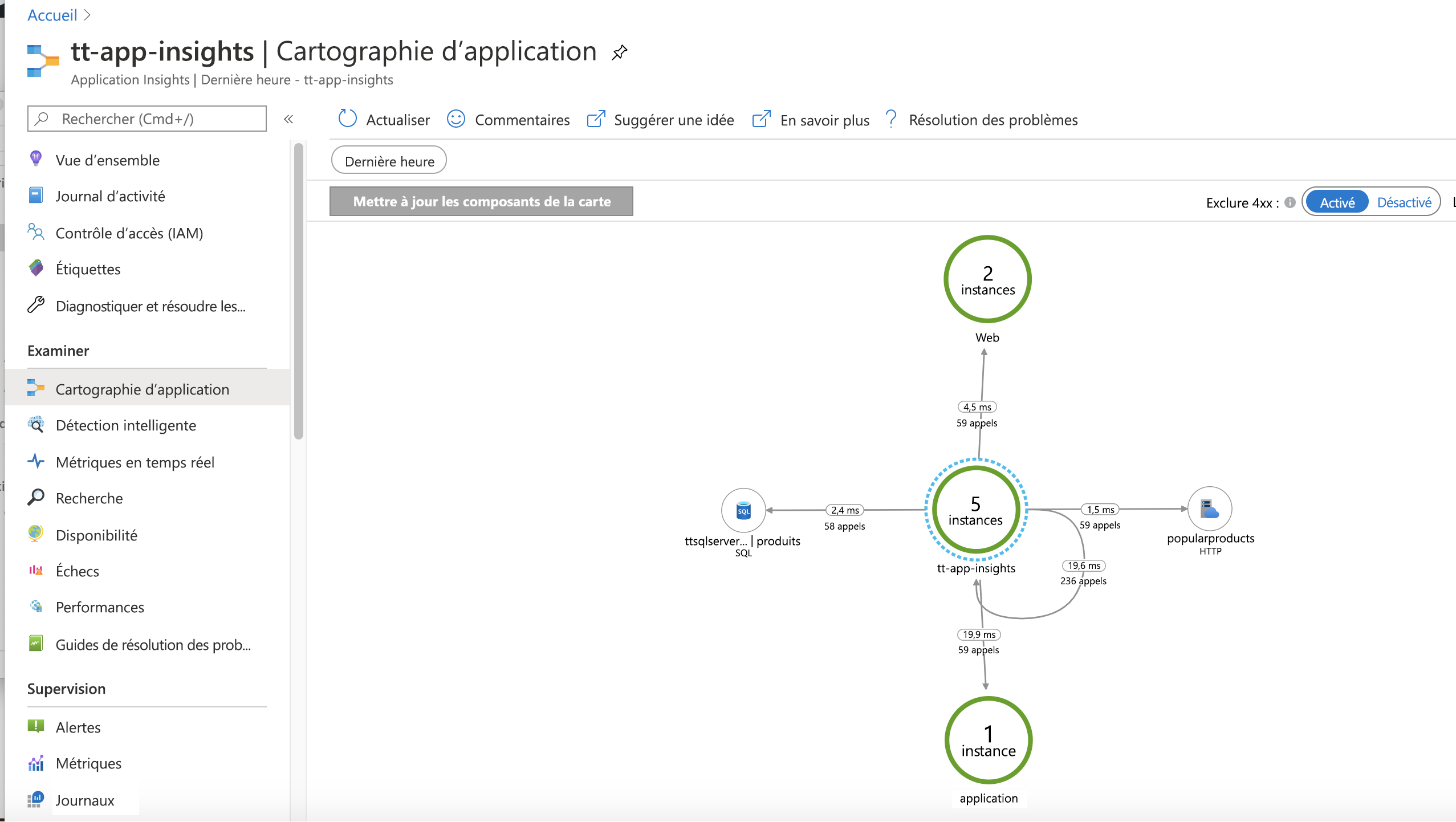The image size is (1456, 822).
Task: Open Vue d'ensemble page
Action: tap(108, 160)
